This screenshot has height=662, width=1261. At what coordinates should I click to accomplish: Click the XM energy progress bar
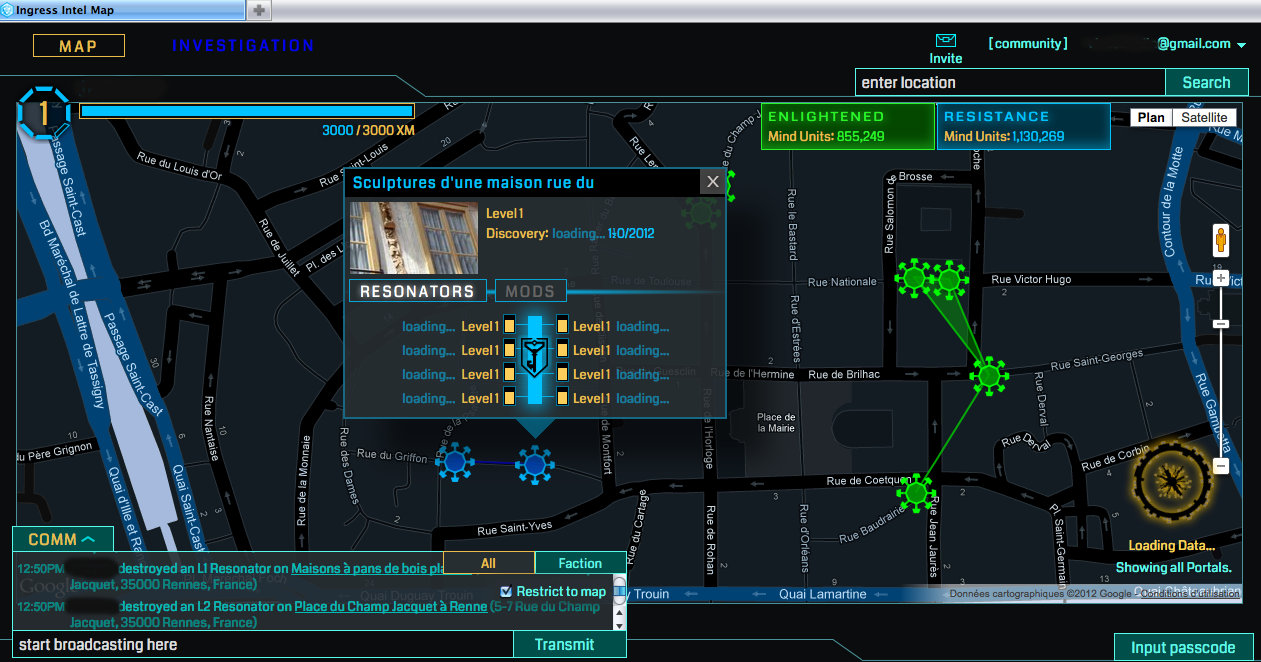click(246, 111)
